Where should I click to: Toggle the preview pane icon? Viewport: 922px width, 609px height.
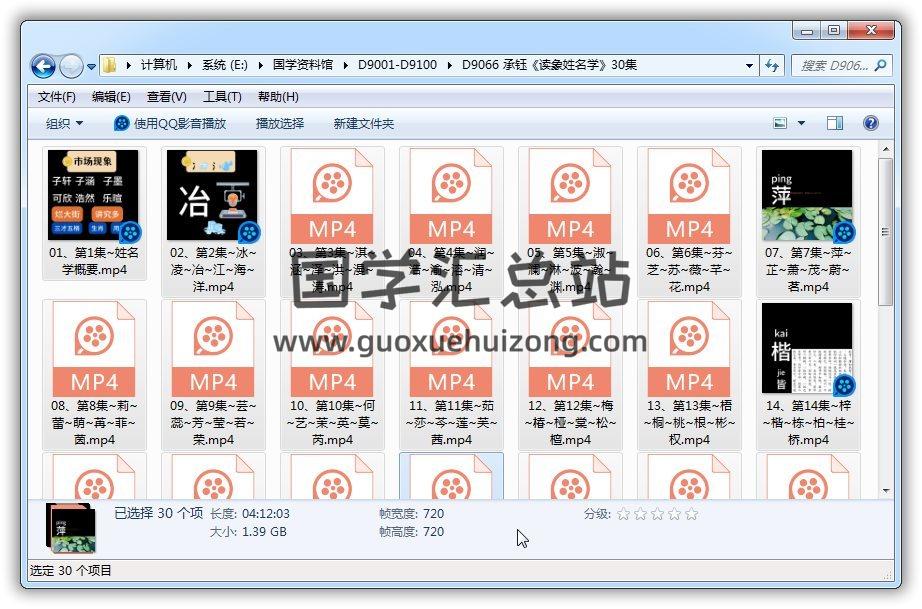tap(835, 124)
